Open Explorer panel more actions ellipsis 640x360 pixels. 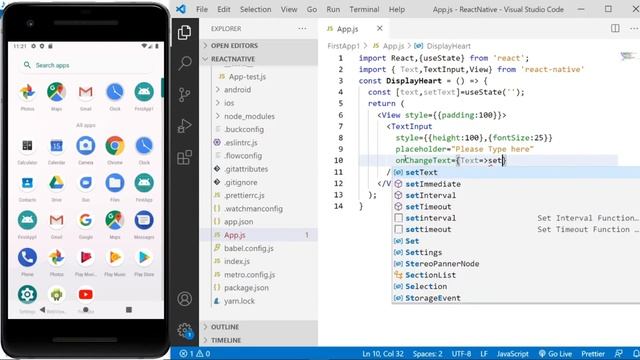pos(302,29)
